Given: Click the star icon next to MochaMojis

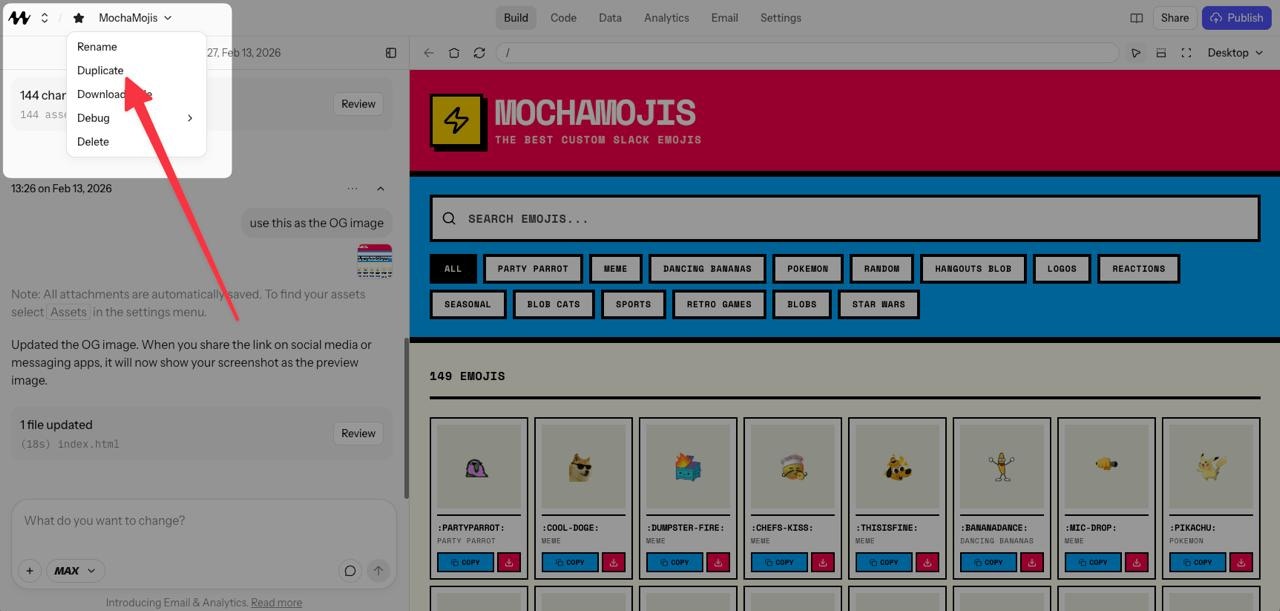Looking at the screenshot, I should click(79, 17).
